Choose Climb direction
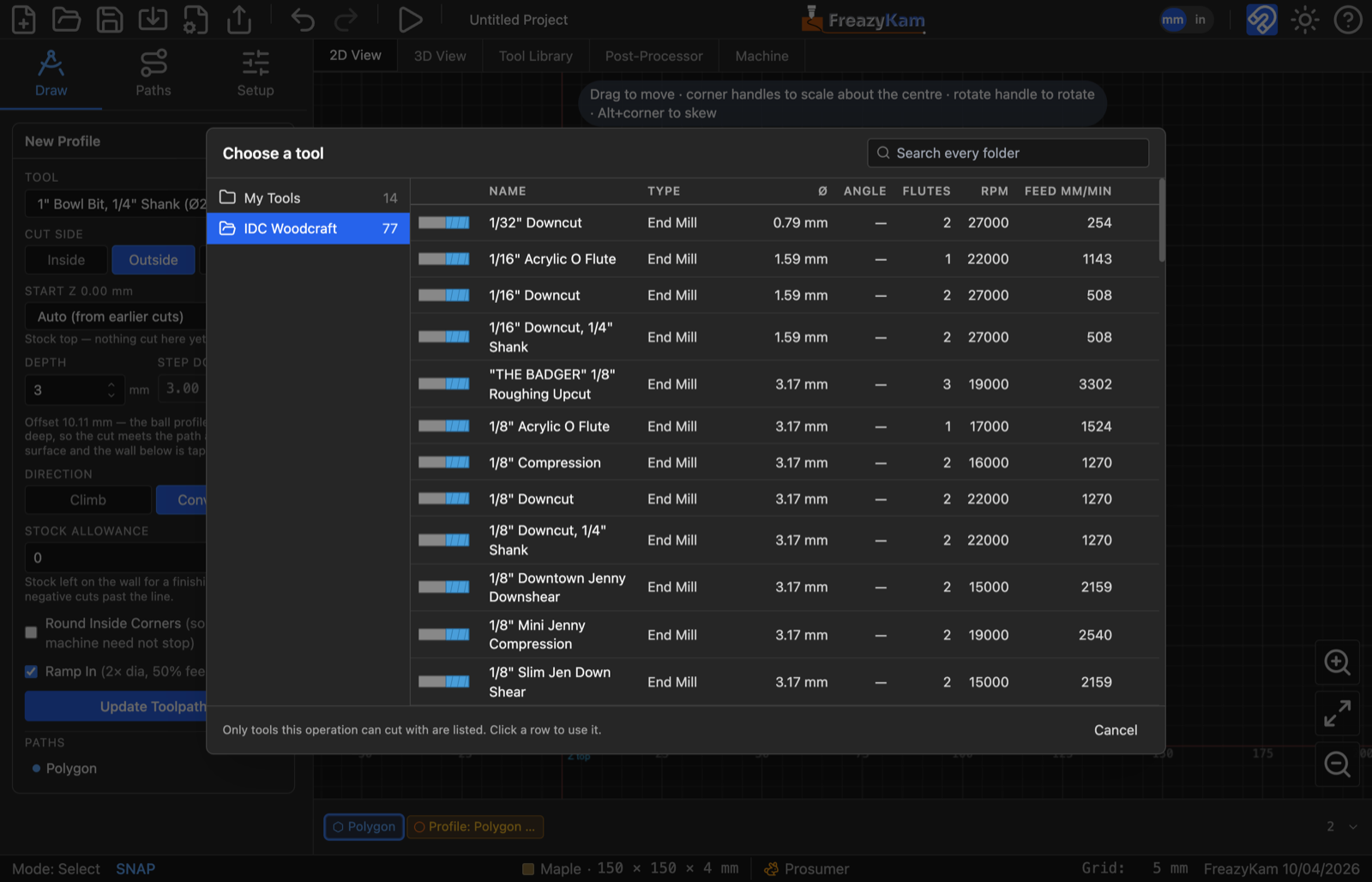 tap(88, 500)
